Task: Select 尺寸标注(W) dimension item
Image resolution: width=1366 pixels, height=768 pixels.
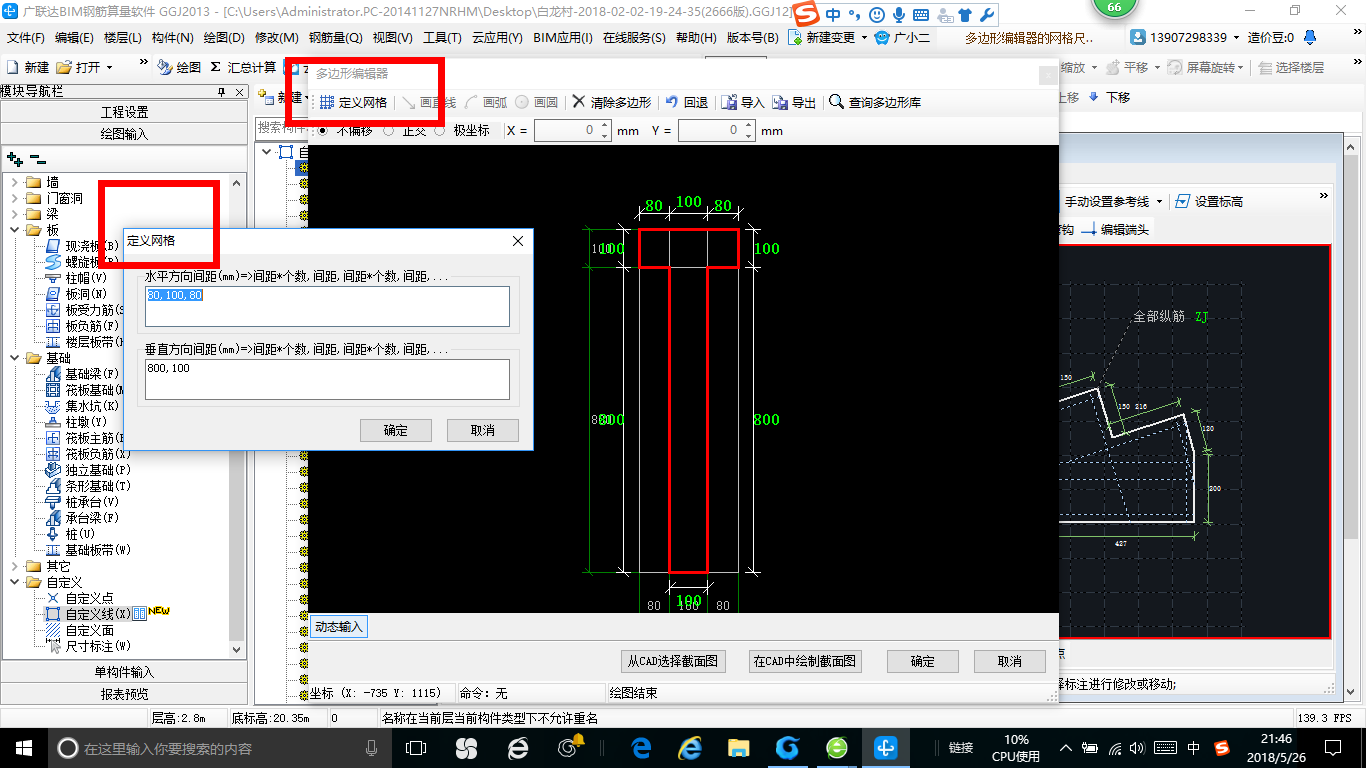Action: tap(90, 646)
